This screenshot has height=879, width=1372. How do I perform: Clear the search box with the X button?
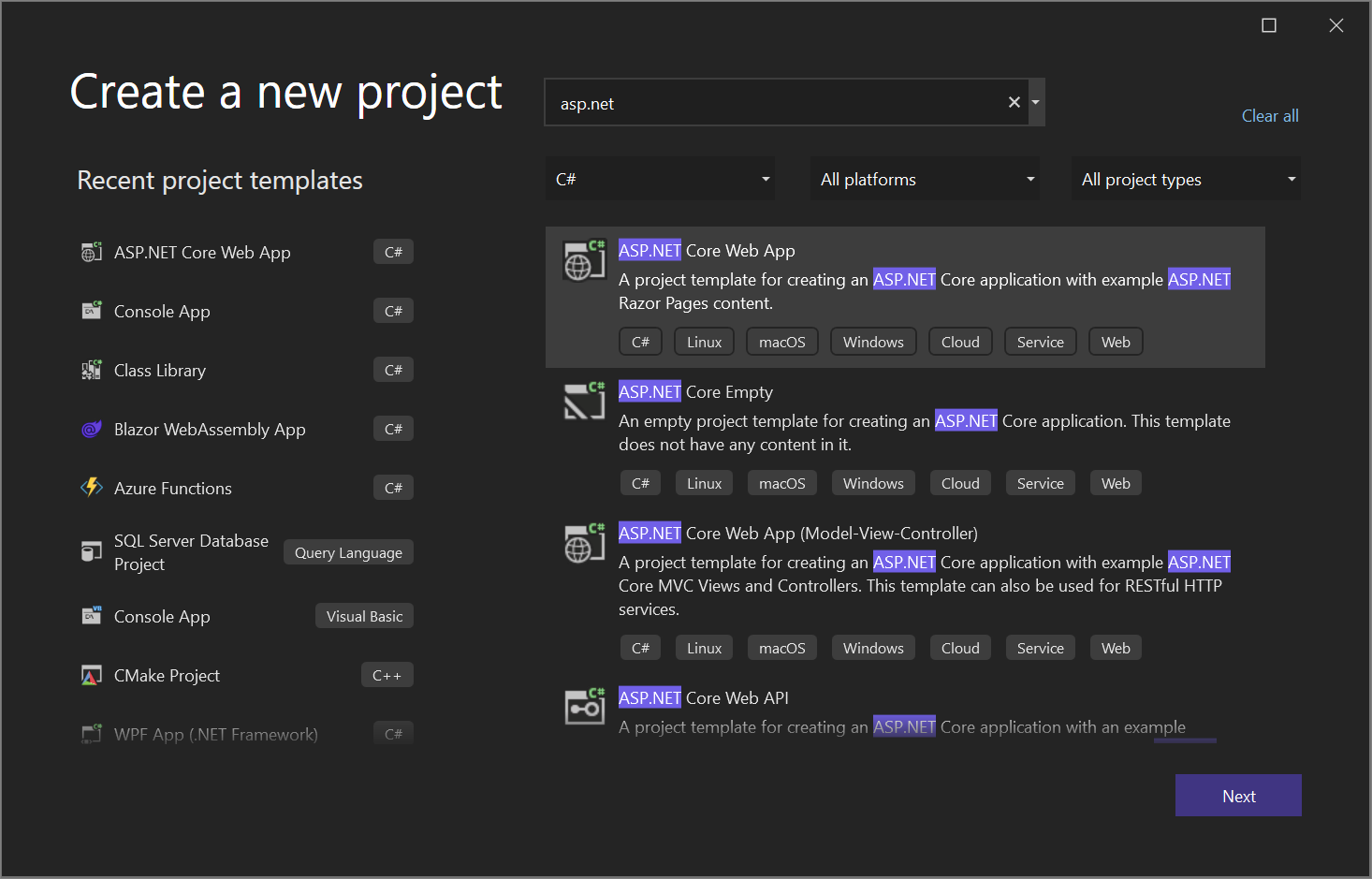[1014, 101]
